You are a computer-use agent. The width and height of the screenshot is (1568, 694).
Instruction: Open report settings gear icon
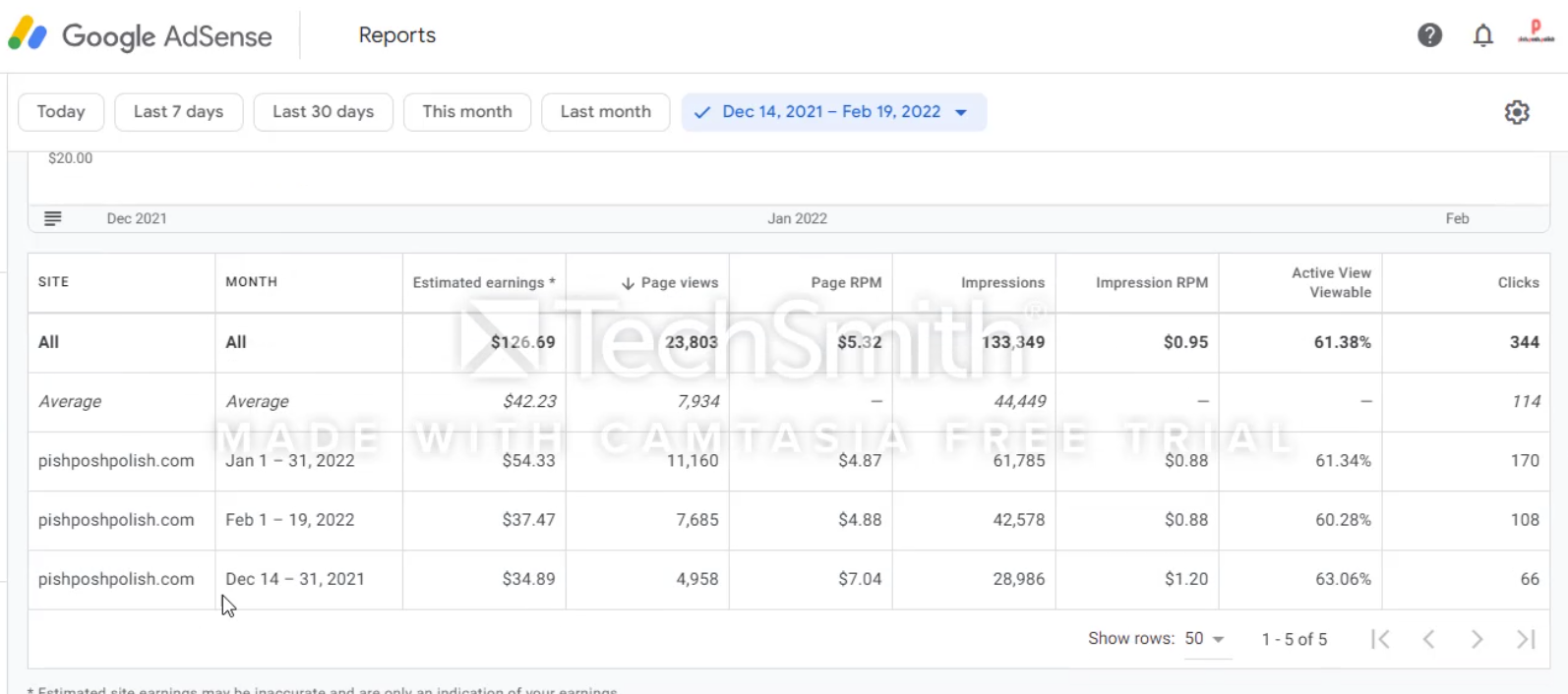pyautogui.click(x=1517, y=112)
